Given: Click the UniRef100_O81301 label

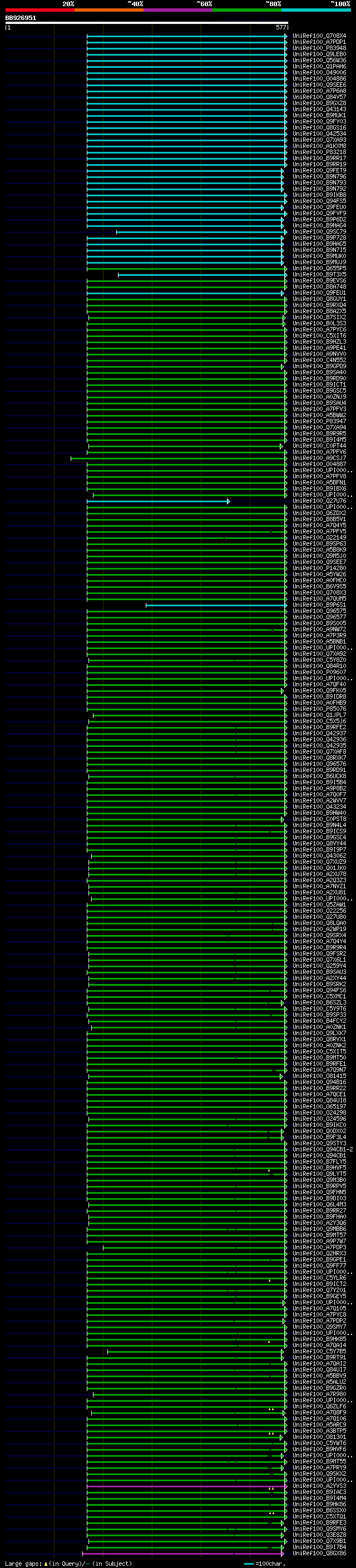Looking at the screenshot, I should (319, 1437).
